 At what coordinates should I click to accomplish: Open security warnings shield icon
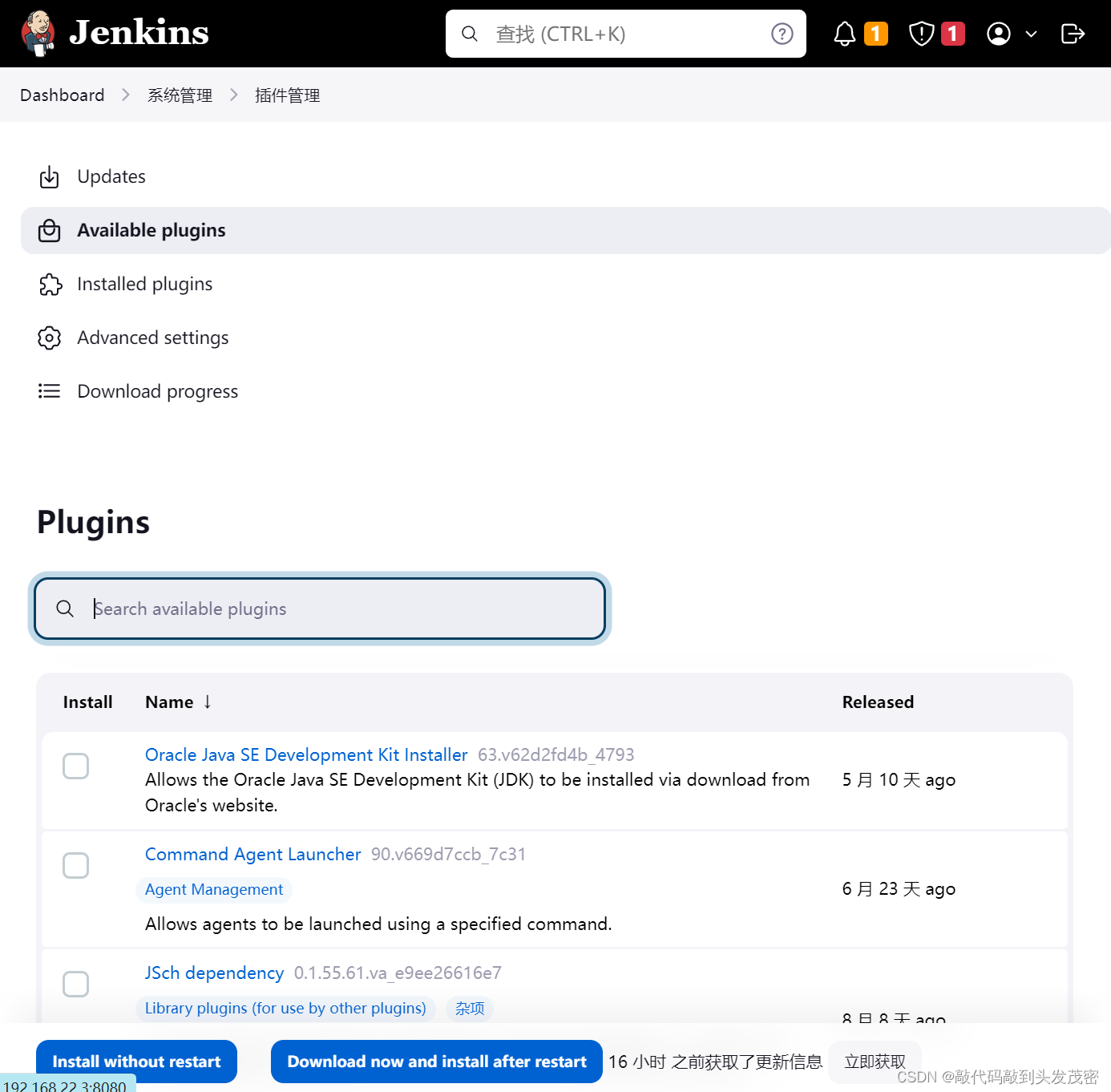[922, 34]
